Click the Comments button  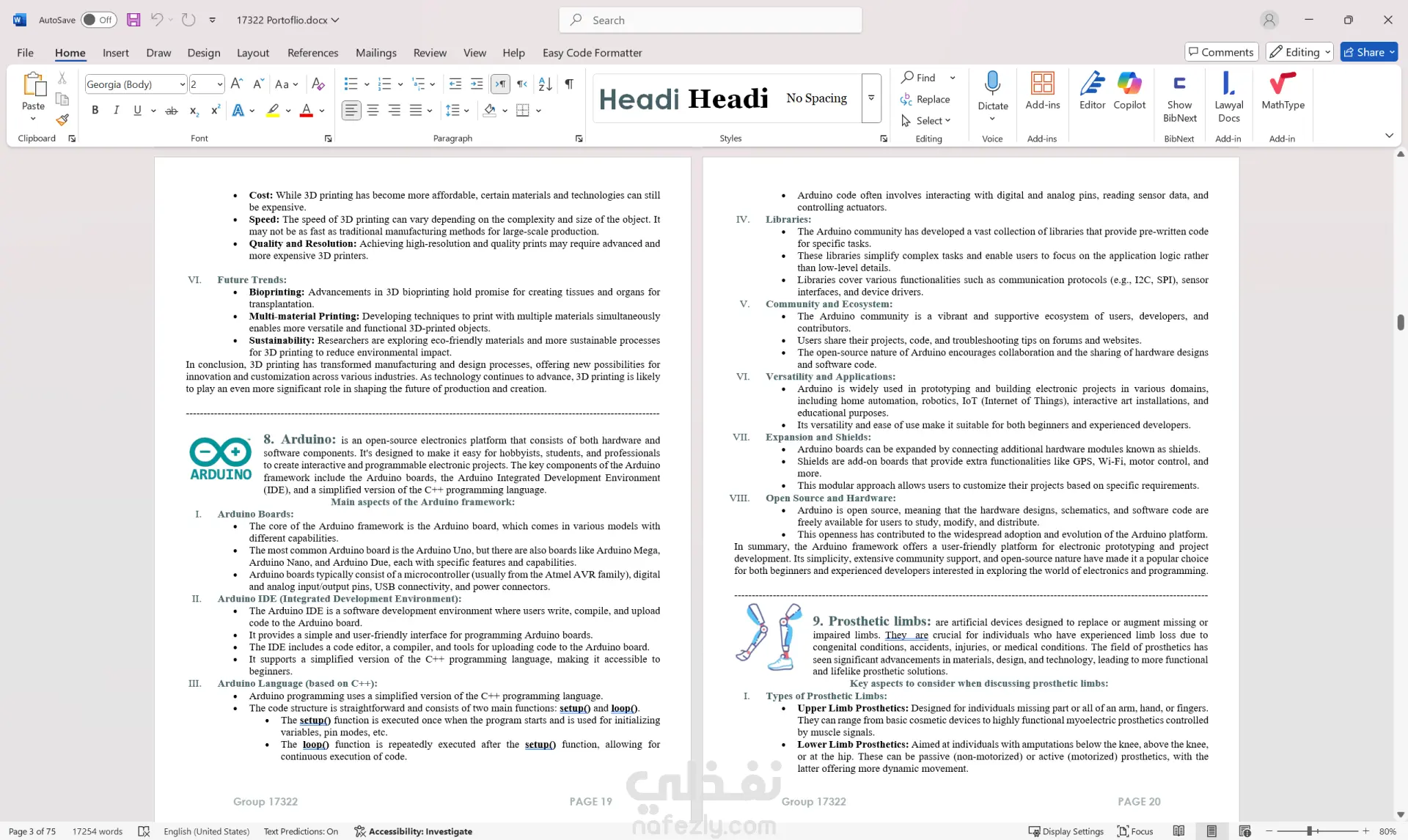click(x=1221, y=52)
